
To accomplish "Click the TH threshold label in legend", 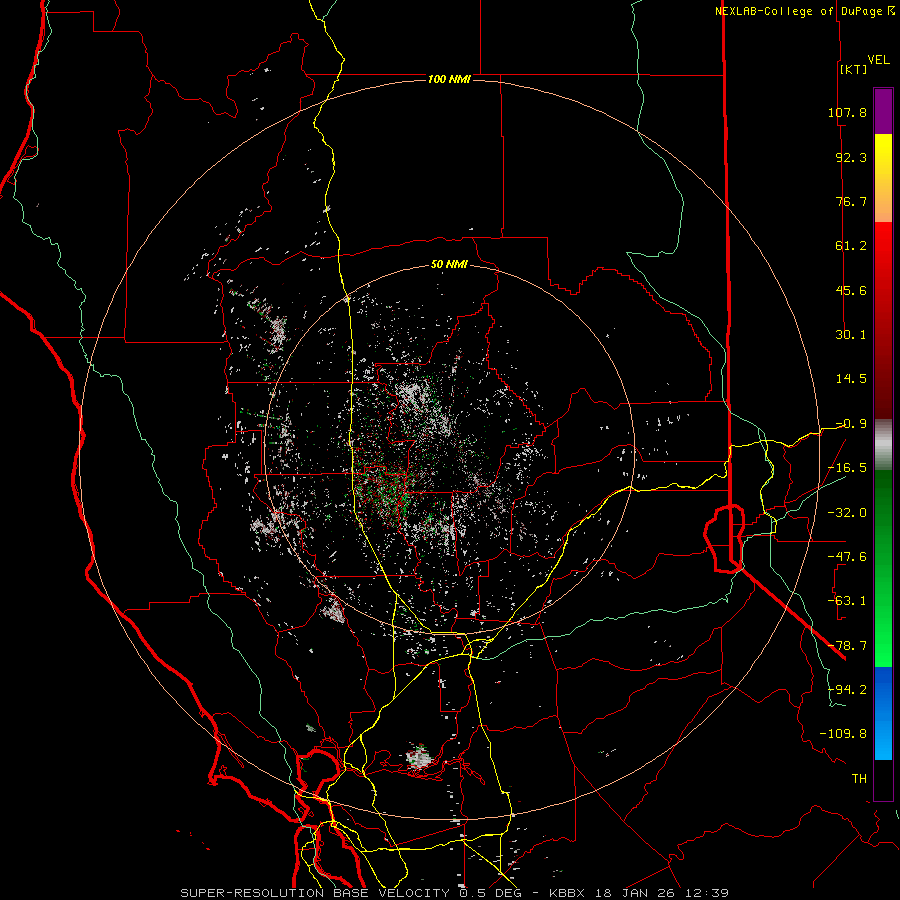I will 859,779.
